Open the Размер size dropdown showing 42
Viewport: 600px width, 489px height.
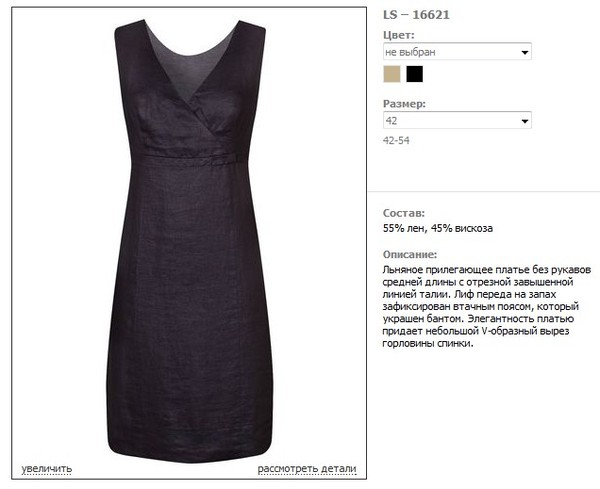coord(457,120)
